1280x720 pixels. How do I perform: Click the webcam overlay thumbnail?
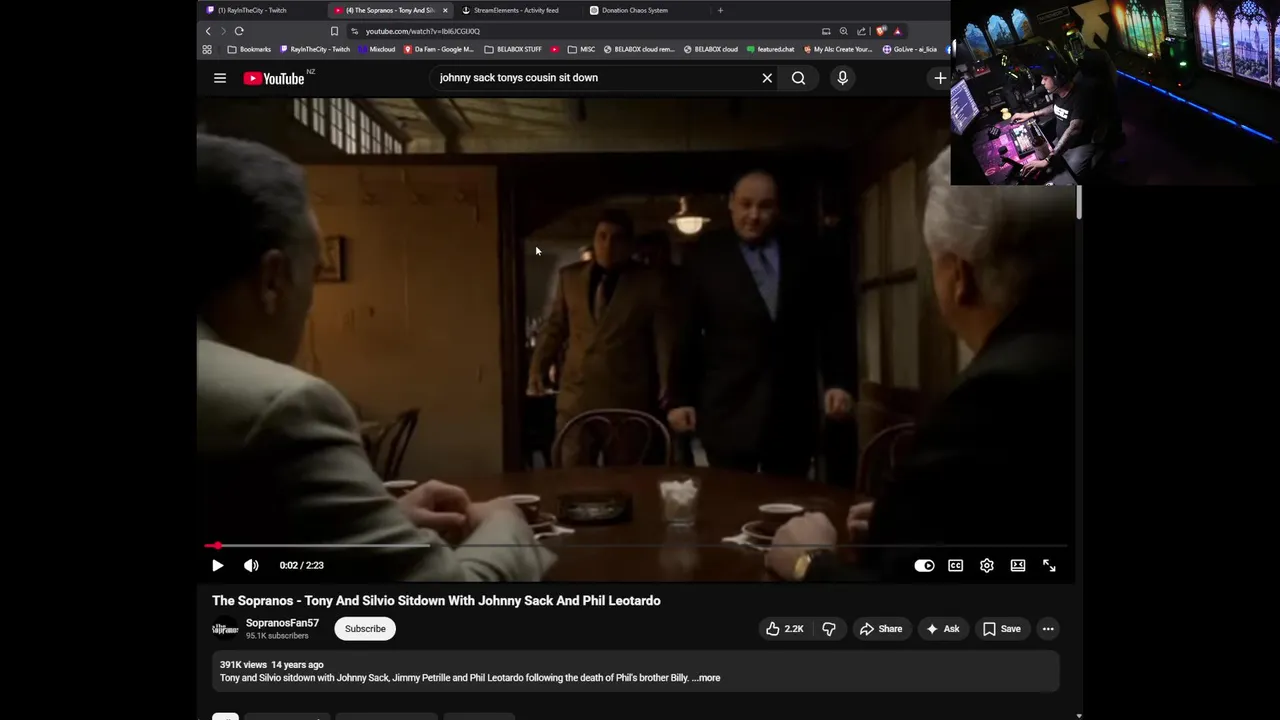1115,92
